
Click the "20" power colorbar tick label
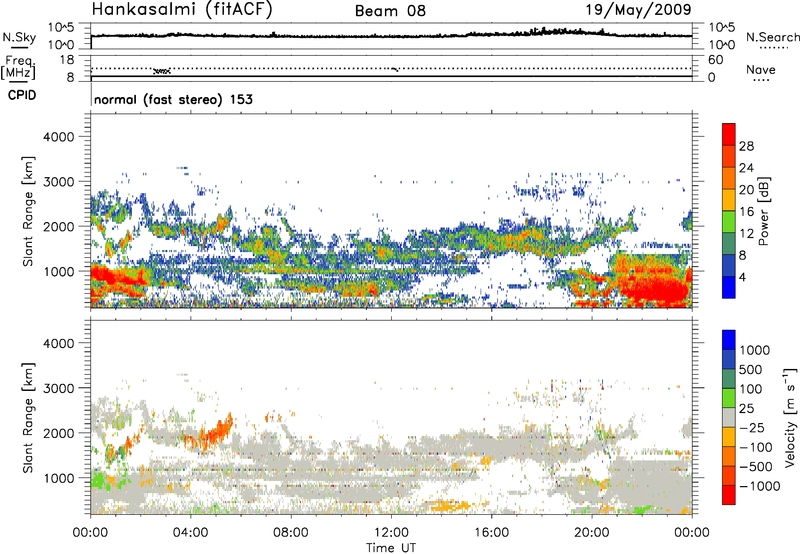click(x=746, y=190)
